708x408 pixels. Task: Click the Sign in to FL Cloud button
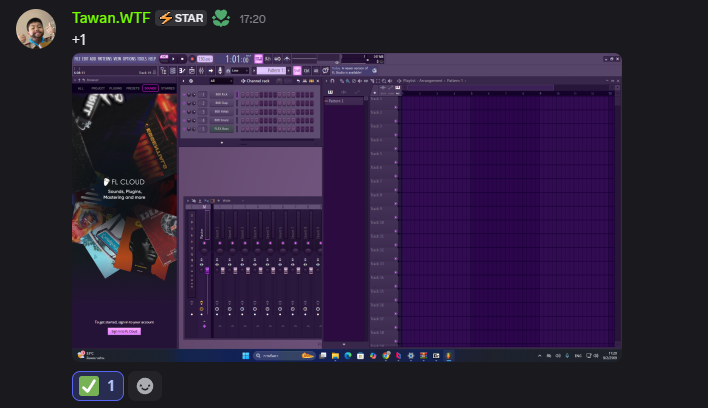(x=125, y=330)
